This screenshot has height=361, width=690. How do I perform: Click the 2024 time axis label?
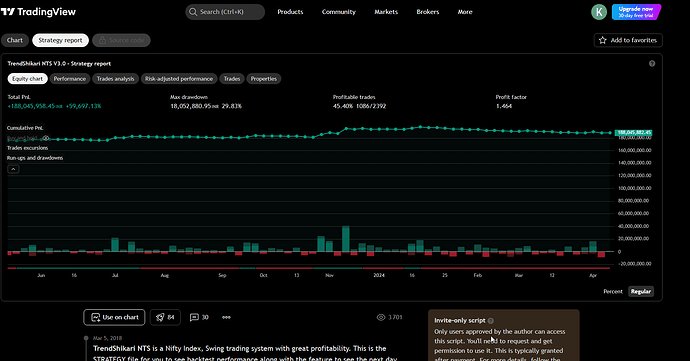click(x=379, y=275)
